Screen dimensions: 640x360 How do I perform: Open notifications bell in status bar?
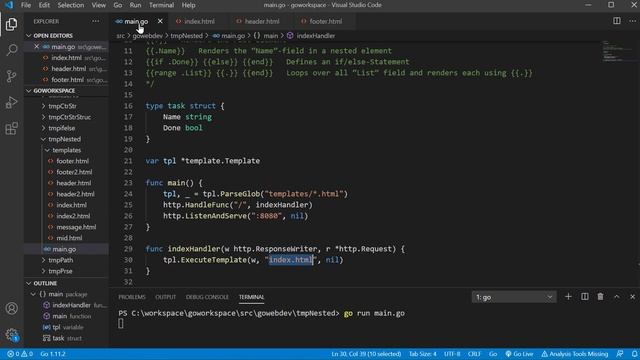click(635, 354)
